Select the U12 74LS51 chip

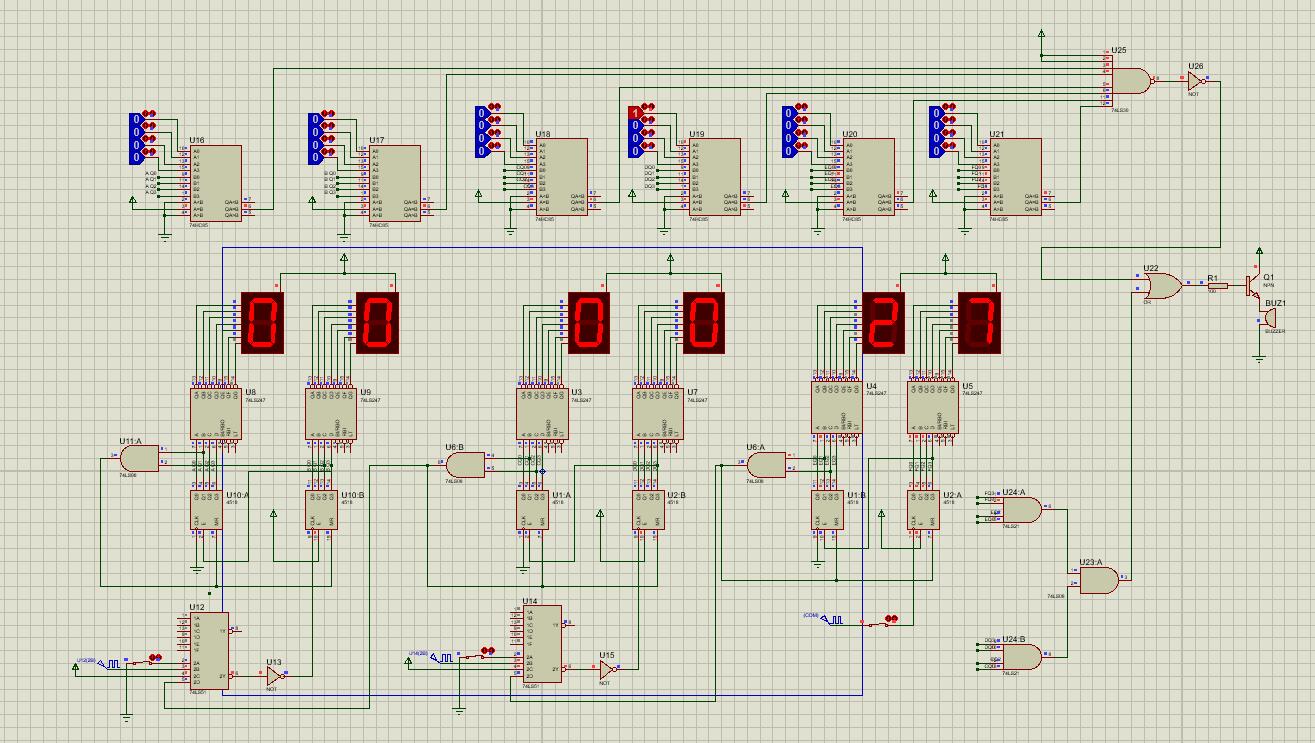pos(208,650)
